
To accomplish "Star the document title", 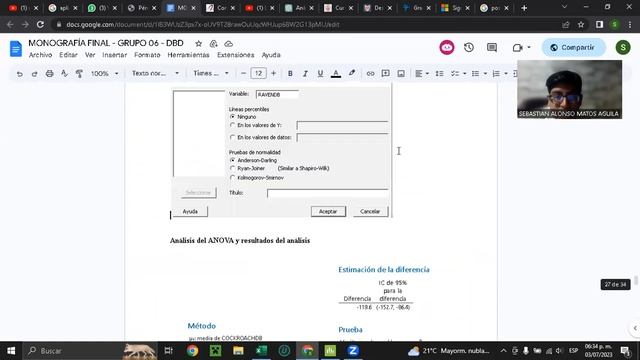I will click(x=198, y=44).
